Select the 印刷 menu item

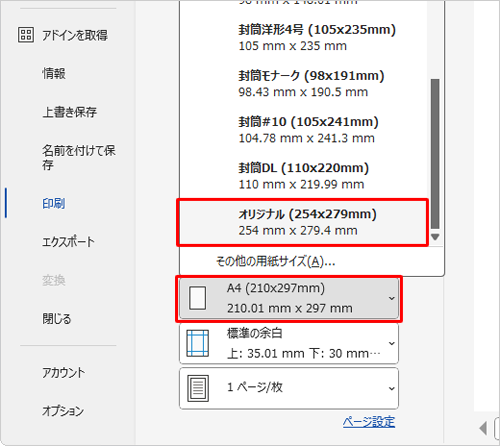(x=53, y=203)
